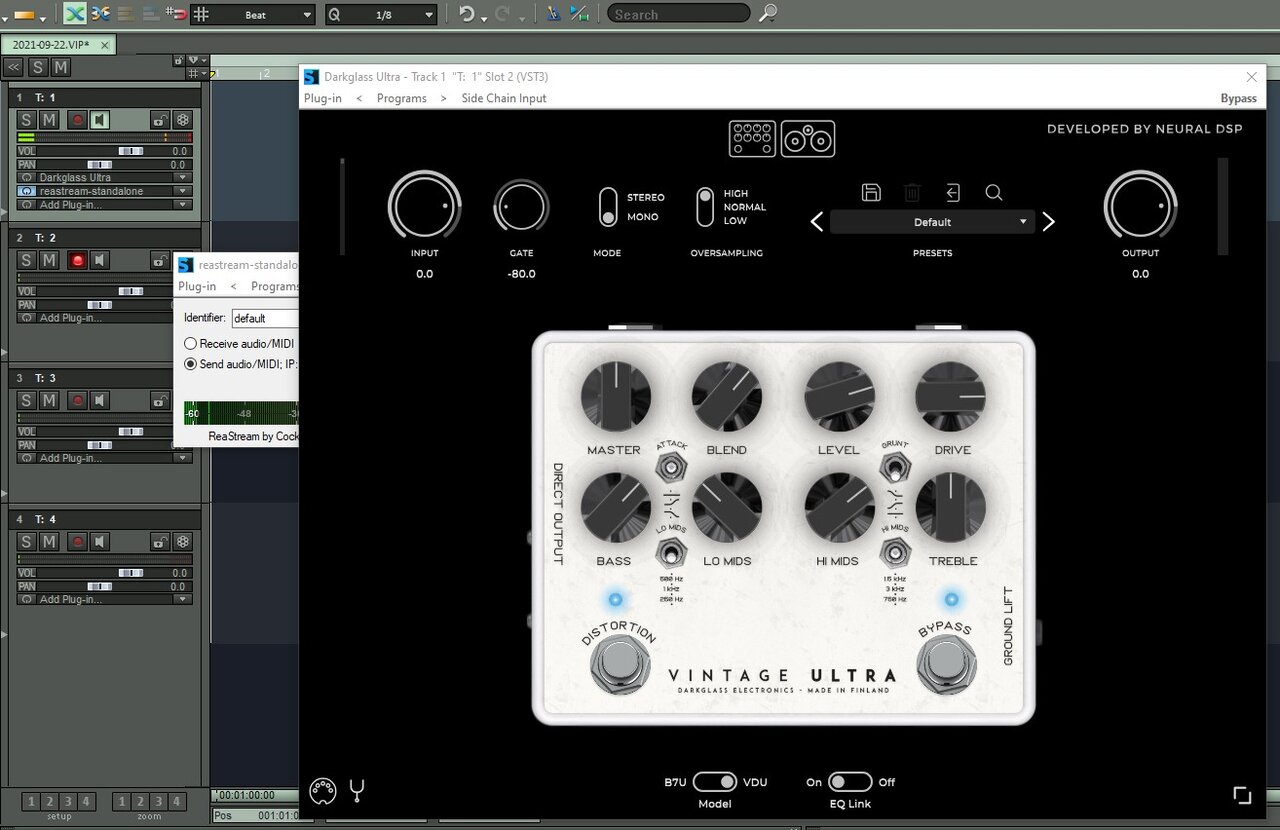1280x830 pixels.
Task: Open Side Chain Input menu
Action: tap(504, 98)
